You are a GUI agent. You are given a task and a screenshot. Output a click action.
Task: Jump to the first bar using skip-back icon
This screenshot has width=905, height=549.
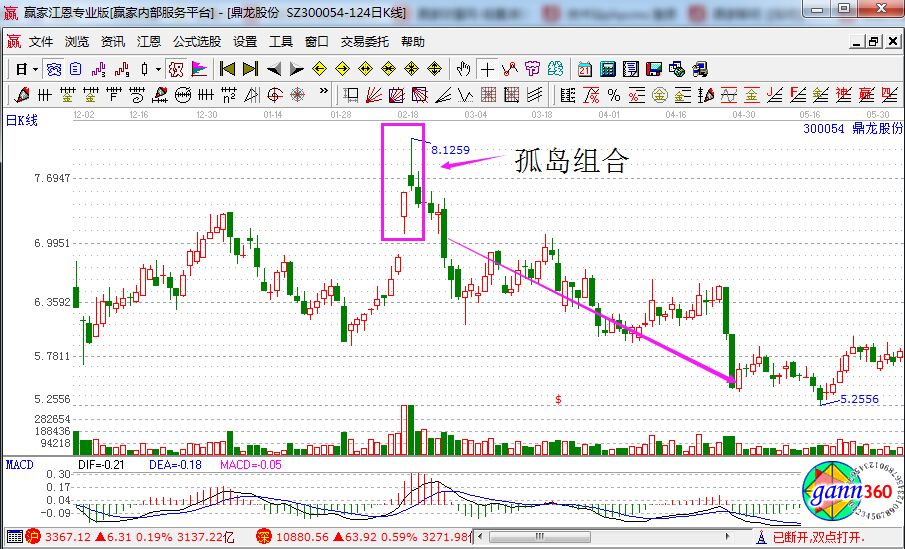[227, 69]
